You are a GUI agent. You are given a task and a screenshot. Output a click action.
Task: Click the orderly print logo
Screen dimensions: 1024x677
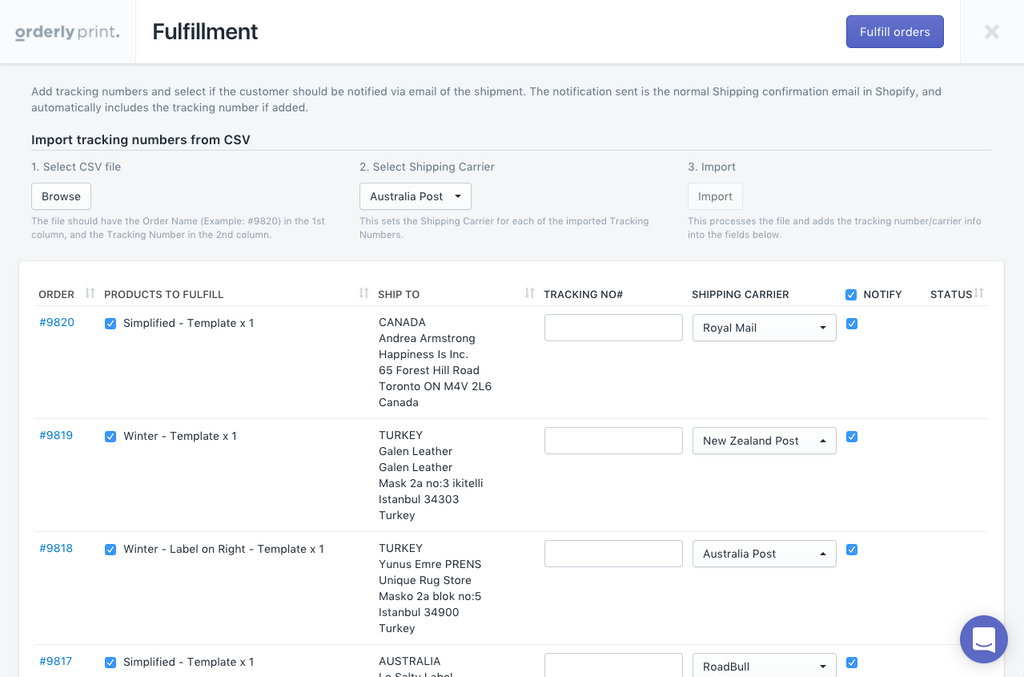(67, 32)
